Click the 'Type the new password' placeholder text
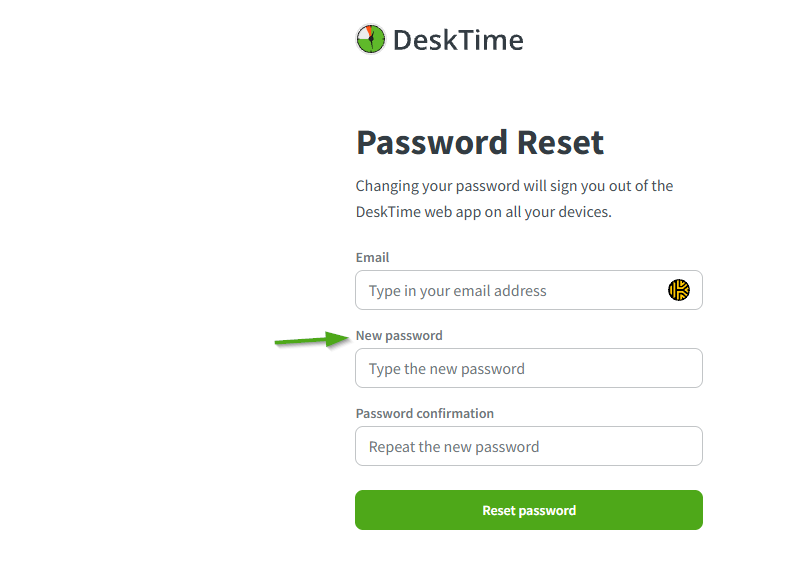 tap(447, 369)
